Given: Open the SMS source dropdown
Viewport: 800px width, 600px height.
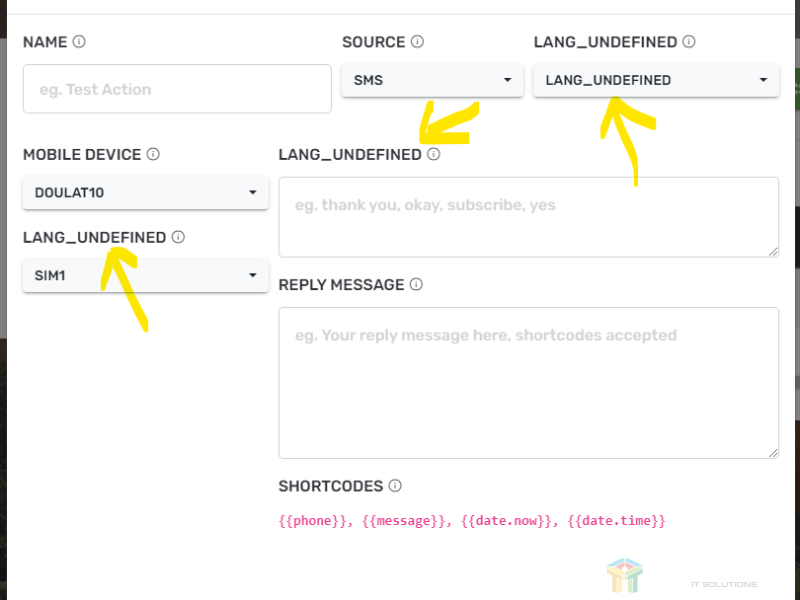Looking at the screenshot, I should coord(432,80).
